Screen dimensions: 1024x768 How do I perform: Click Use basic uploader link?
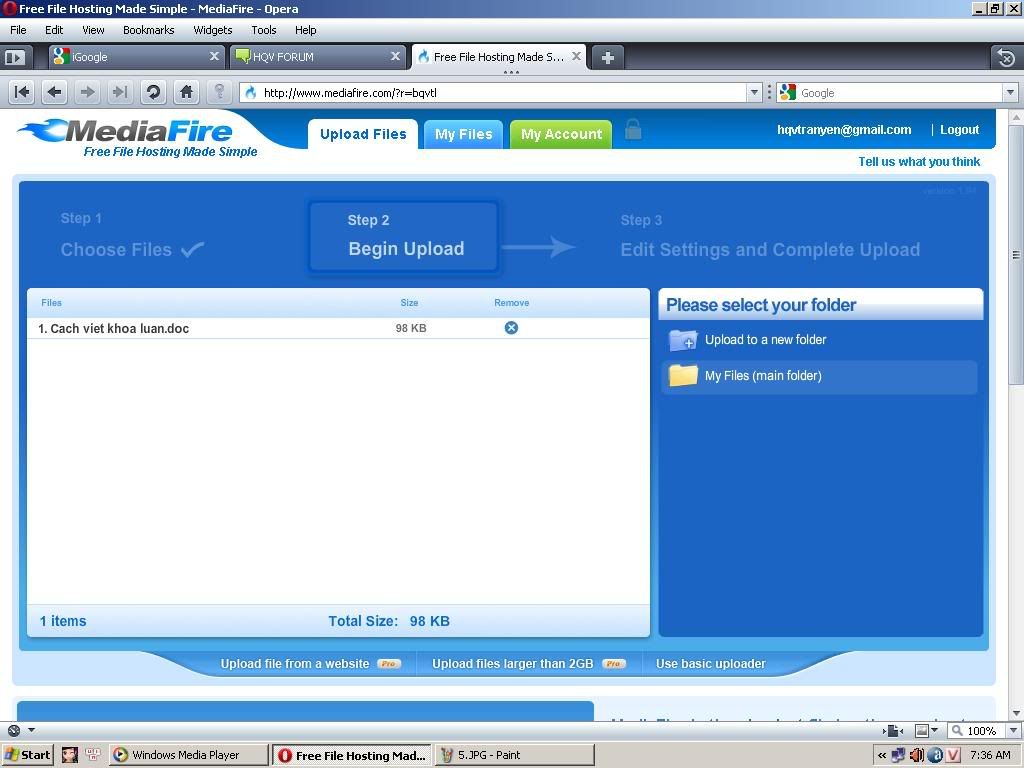[711, 664]
